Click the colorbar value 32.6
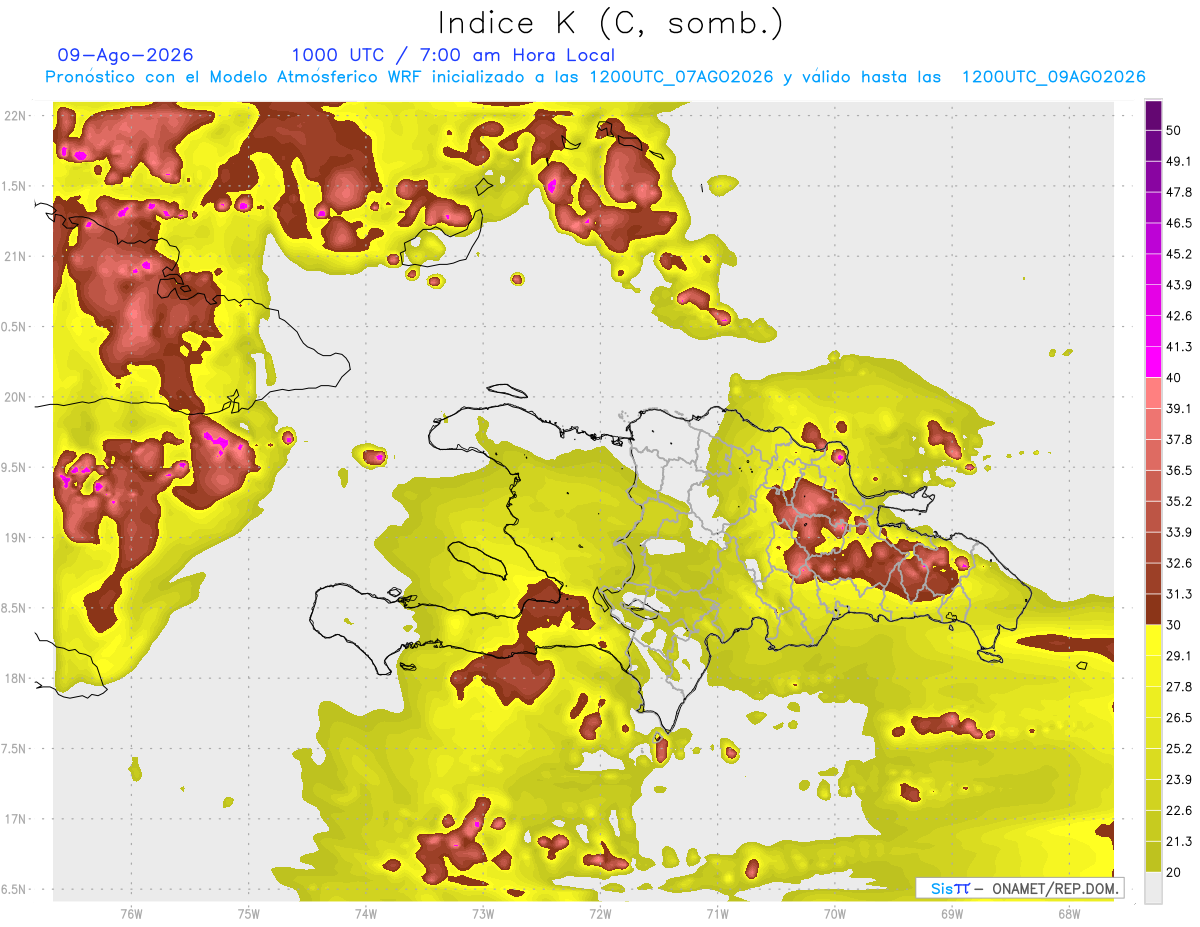The image size is (1200, 927). pyautogui.click(x=1179, y=563)
